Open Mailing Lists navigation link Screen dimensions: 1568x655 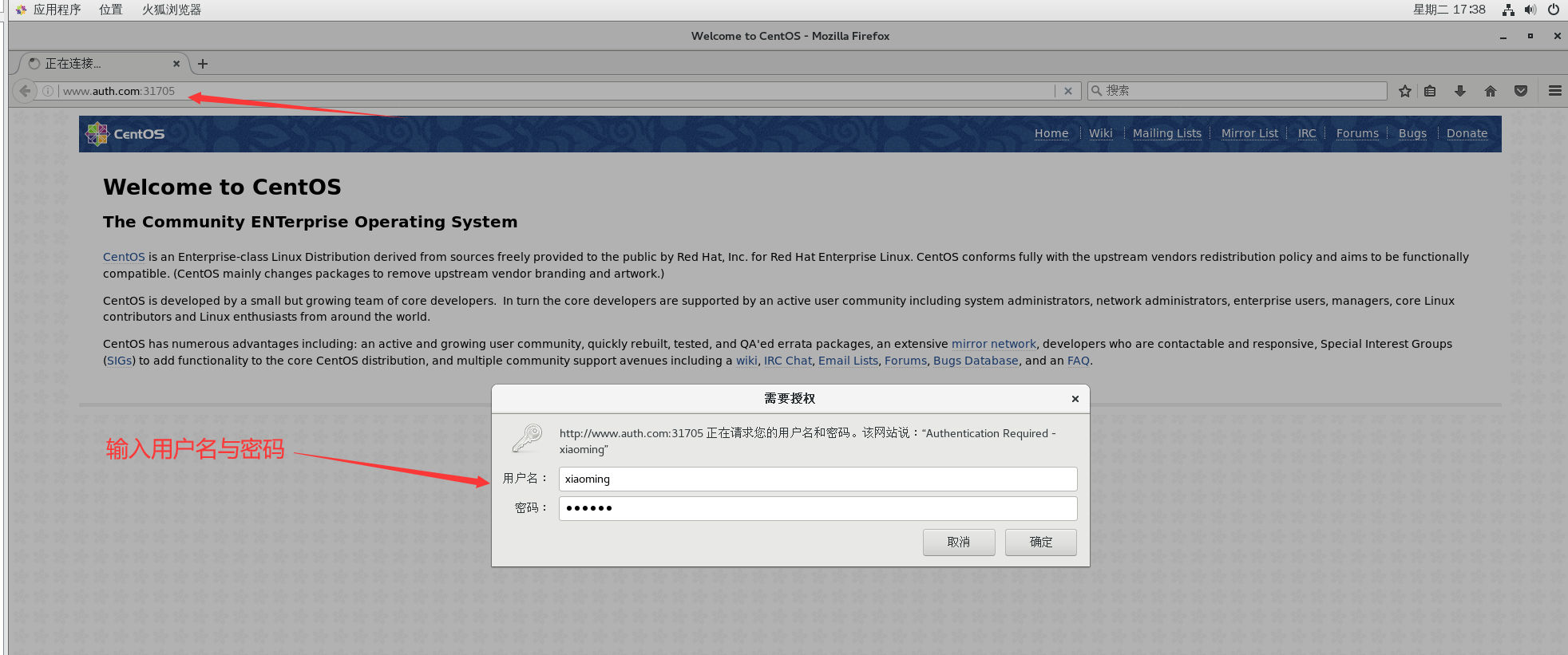point(1166,133)
